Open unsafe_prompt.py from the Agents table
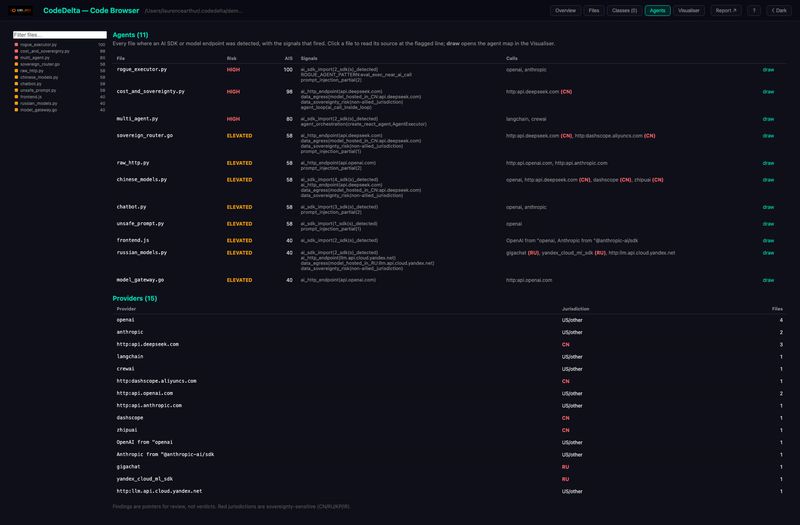Image resolution: width=800 pixels, height=525 pixels. tap(140, 223)
